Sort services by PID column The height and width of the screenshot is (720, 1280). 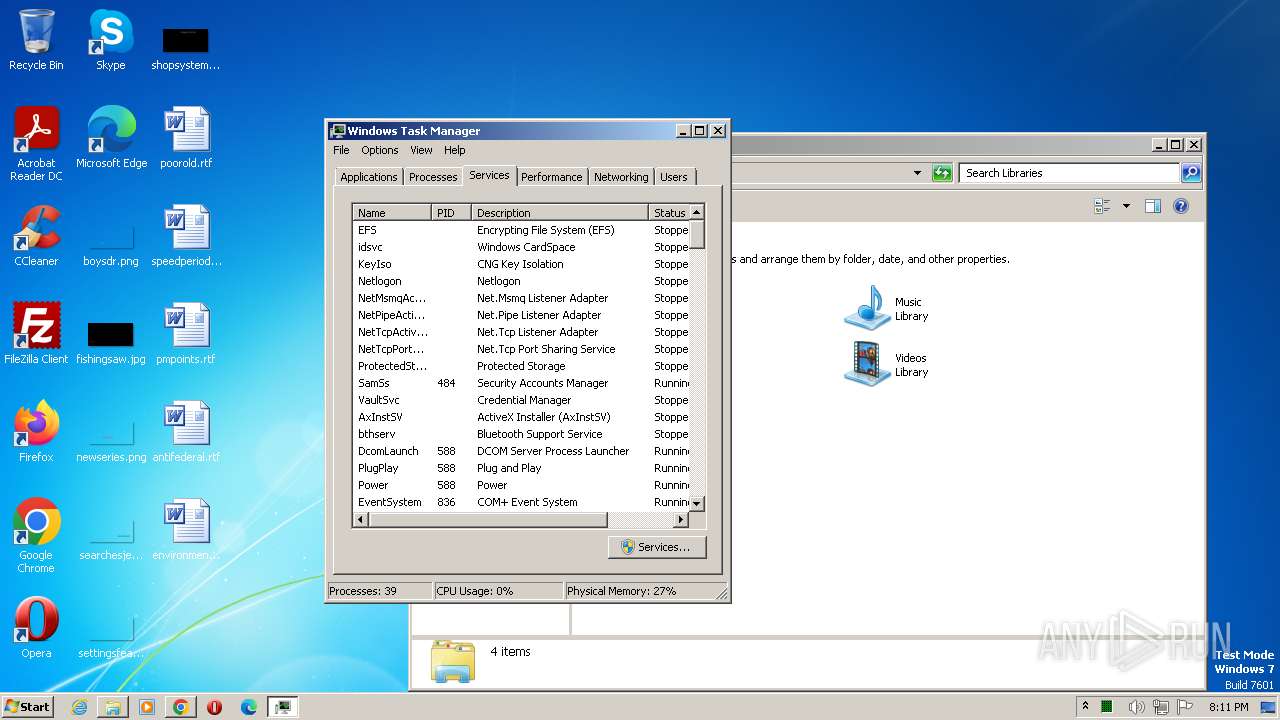pyautogui.click(x=451, y=213)
